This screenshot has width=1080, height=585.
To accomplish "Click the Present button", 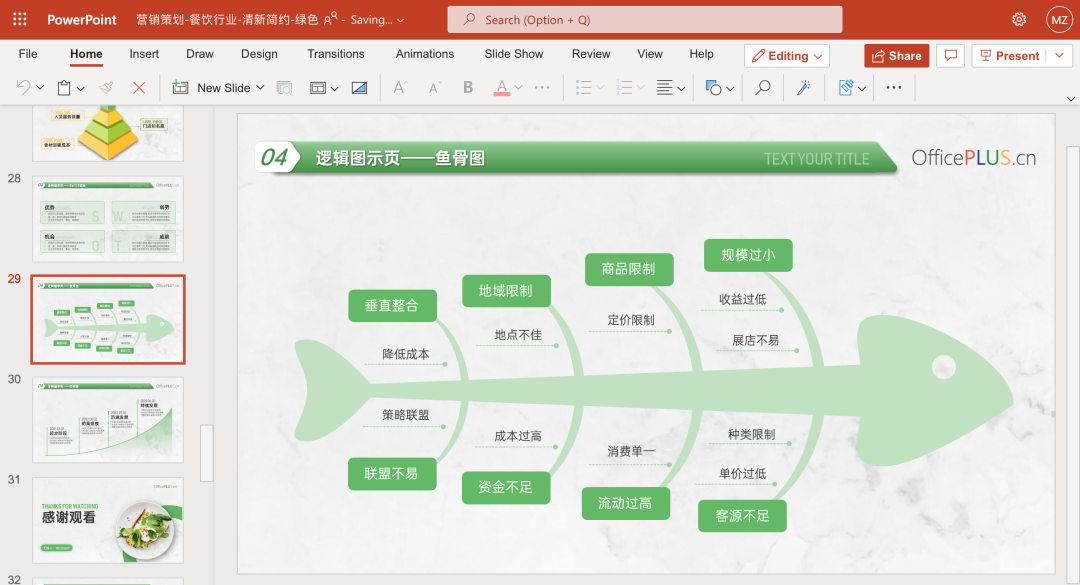I will tap(1010, 56).
